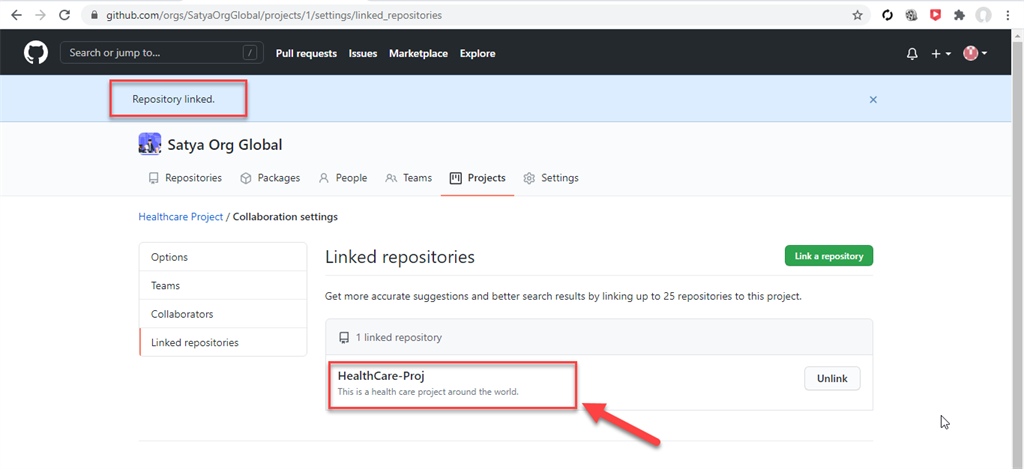The width and height of the screenshot is (1024, 469).
Task: Switch to the Repositories tab
Action: (185, 178)
